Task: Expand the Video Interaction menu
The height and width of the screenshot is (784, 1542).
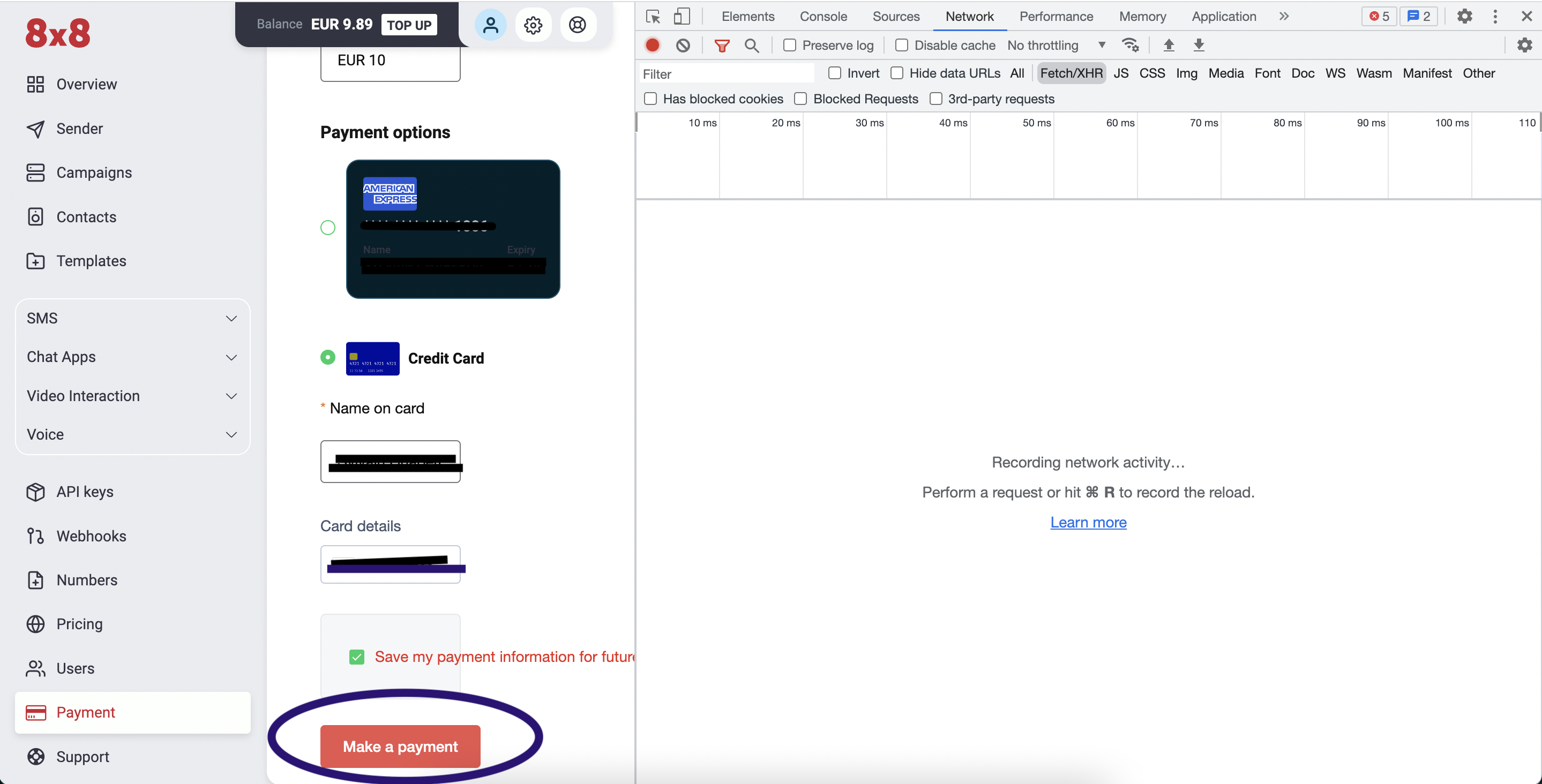Action: tap(132, 396)
